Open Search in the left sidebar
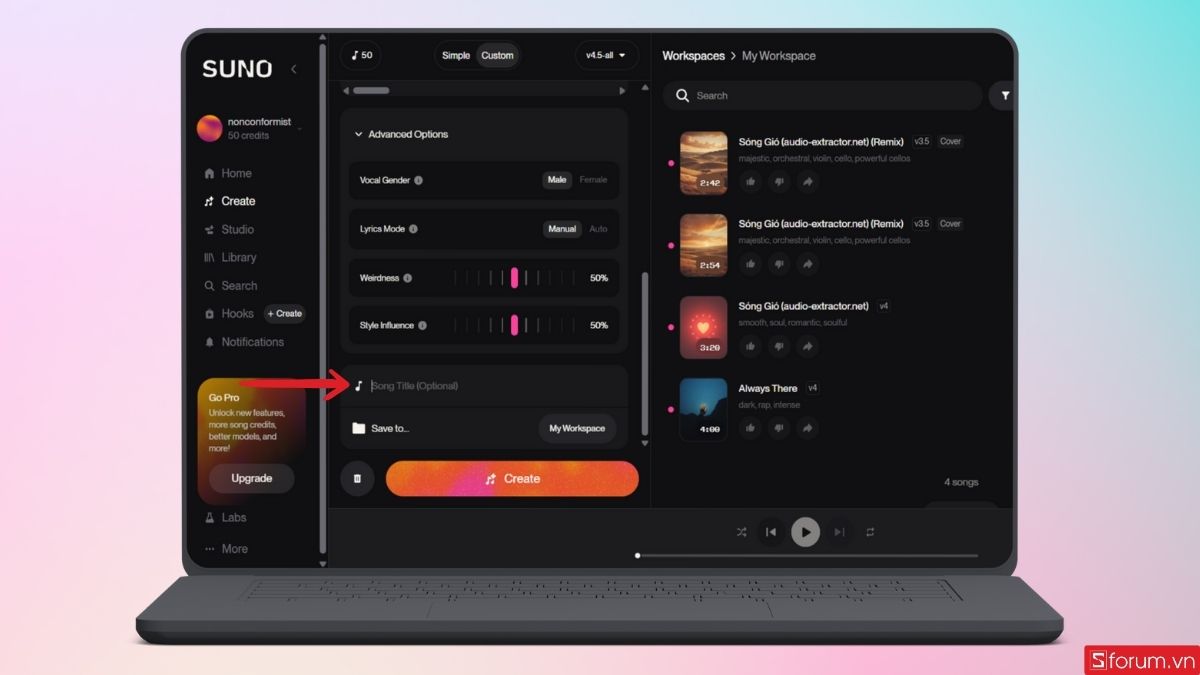The height and width of the screenshot is (675, 1200). pyautogui.click(x=230, y=285)
